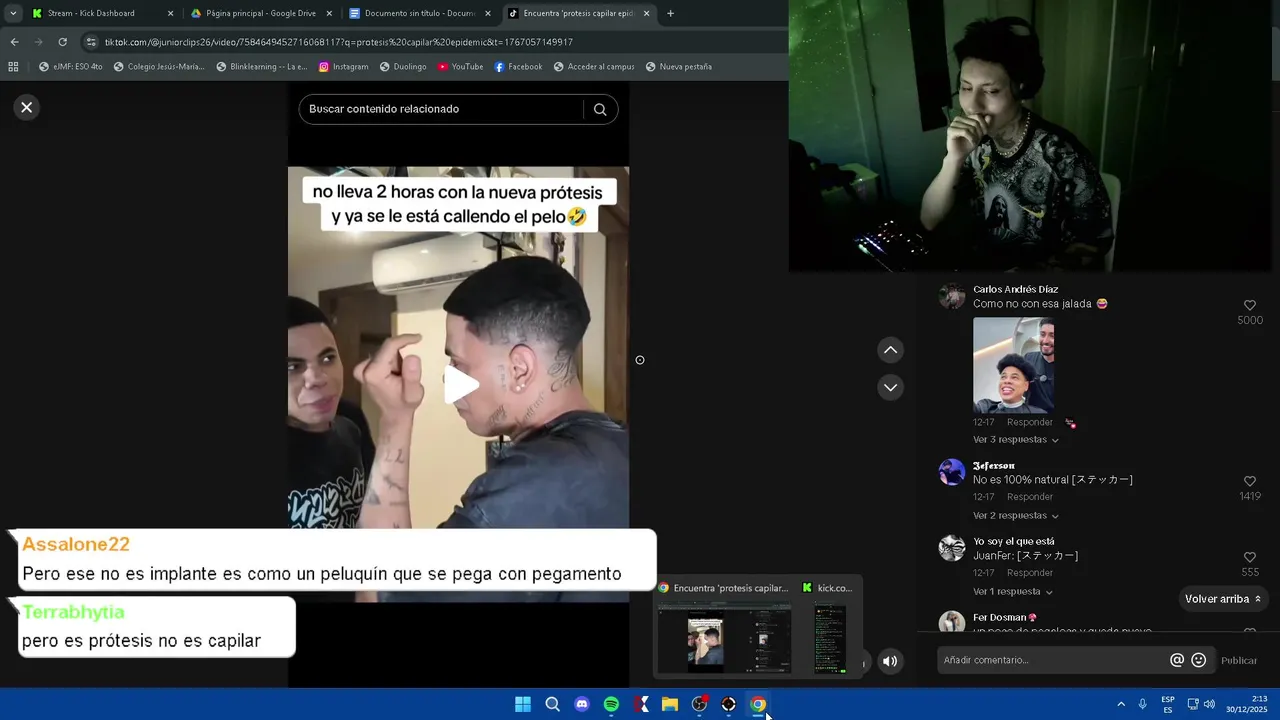Go to the next video with down arrow
The image size is (1280, 720).
pyautogui.click(x=890, y=387)
